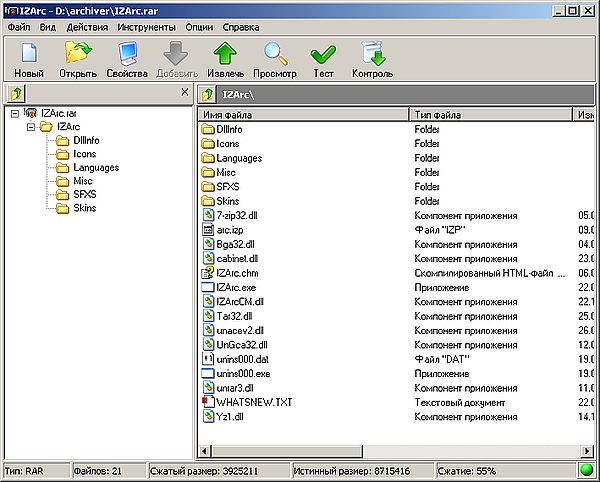Select unrar3.dll file name
The height and width of the screenshot is (482, 600).
(235, 388)
